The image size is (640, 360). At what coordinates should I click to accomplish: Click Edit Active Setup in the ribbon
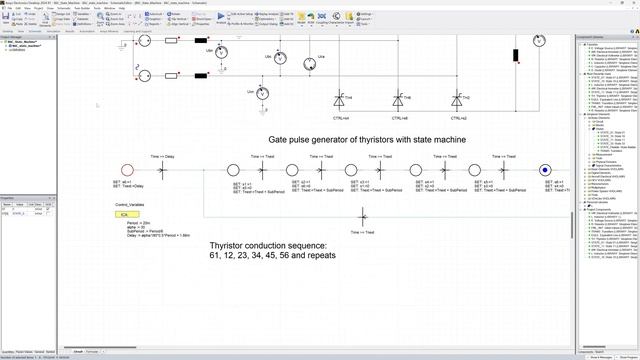(240, 14)
